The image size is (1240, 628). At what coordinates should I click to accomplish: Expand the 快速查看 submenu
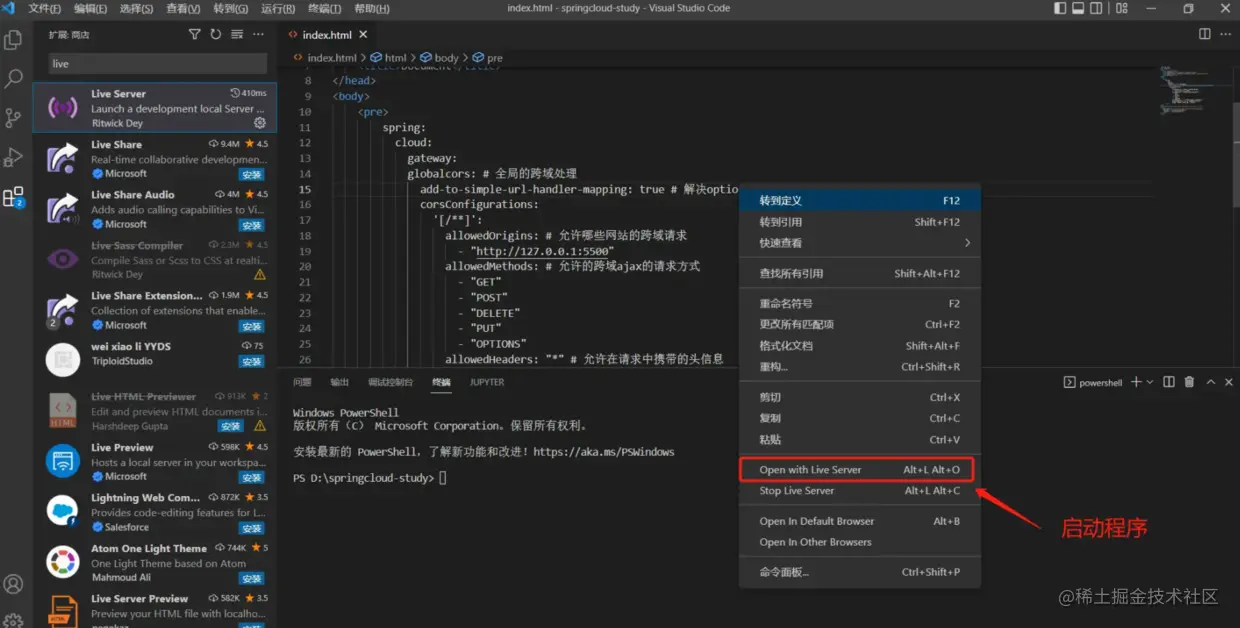click(x=860, y=243)
